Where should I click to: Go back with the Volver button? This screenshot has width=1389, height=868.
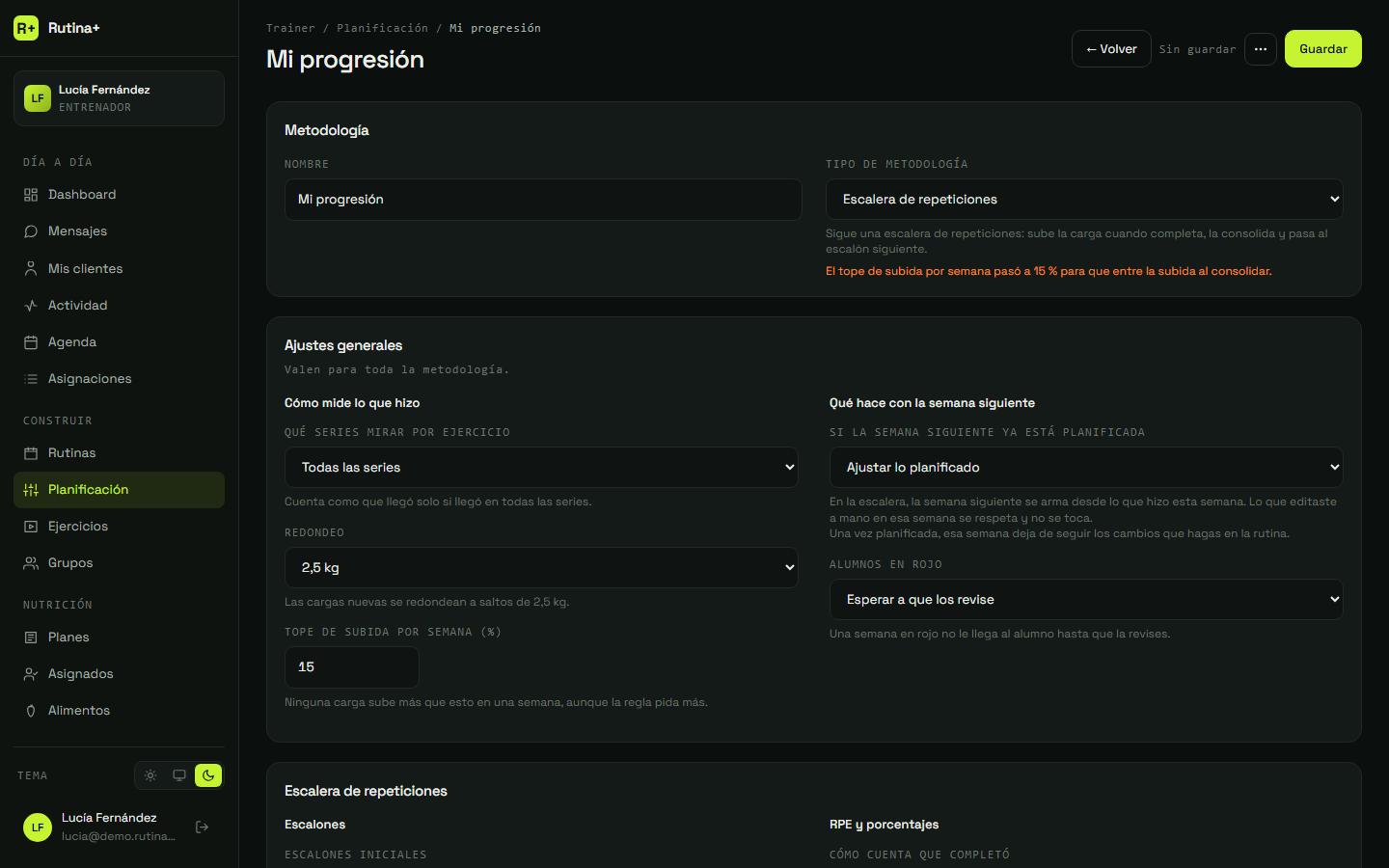pos(1111,49)
